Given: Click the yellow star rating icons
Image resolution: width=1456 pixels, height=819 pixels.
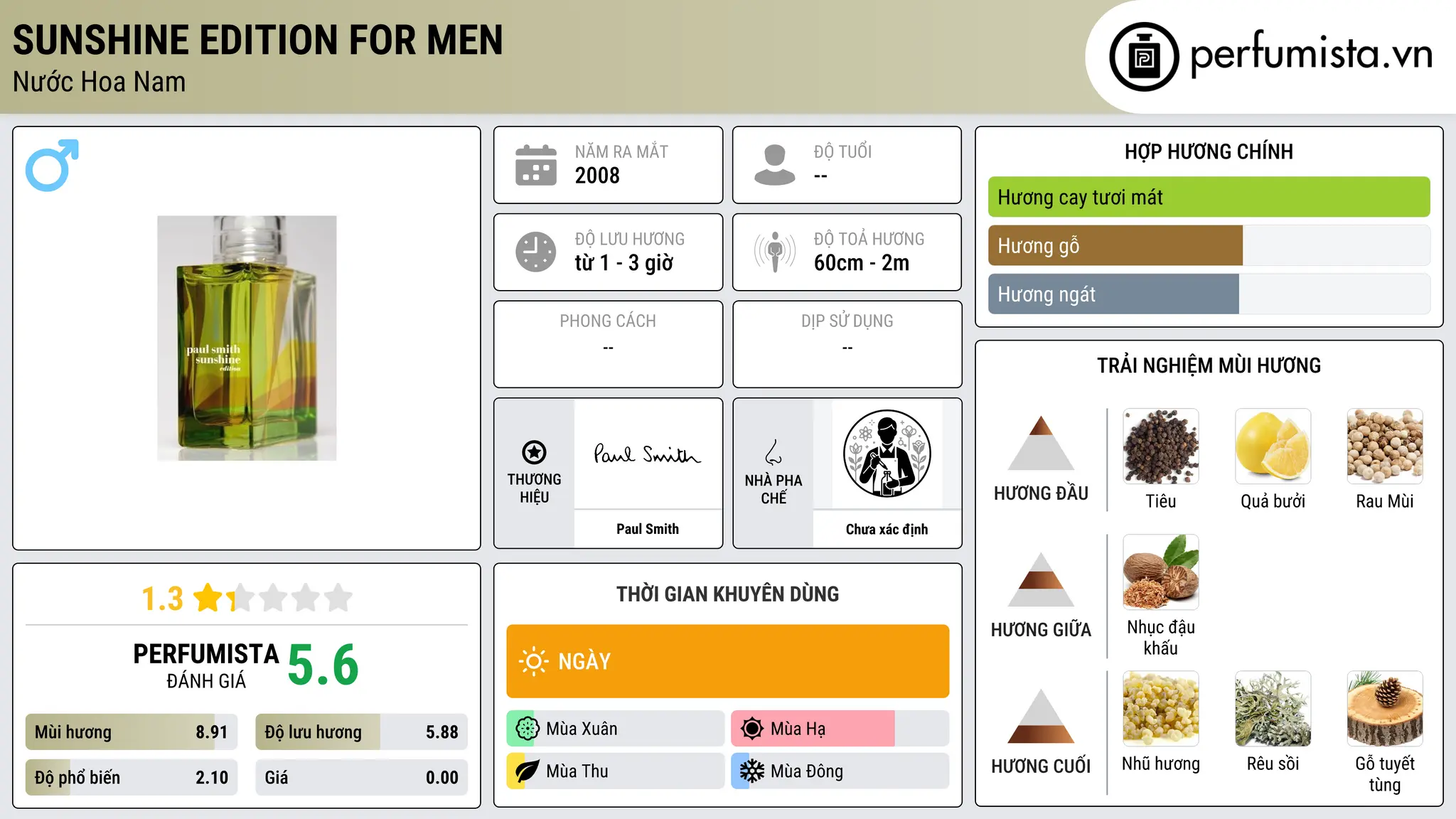Looking at the screenshot, I should click(273, 598).
